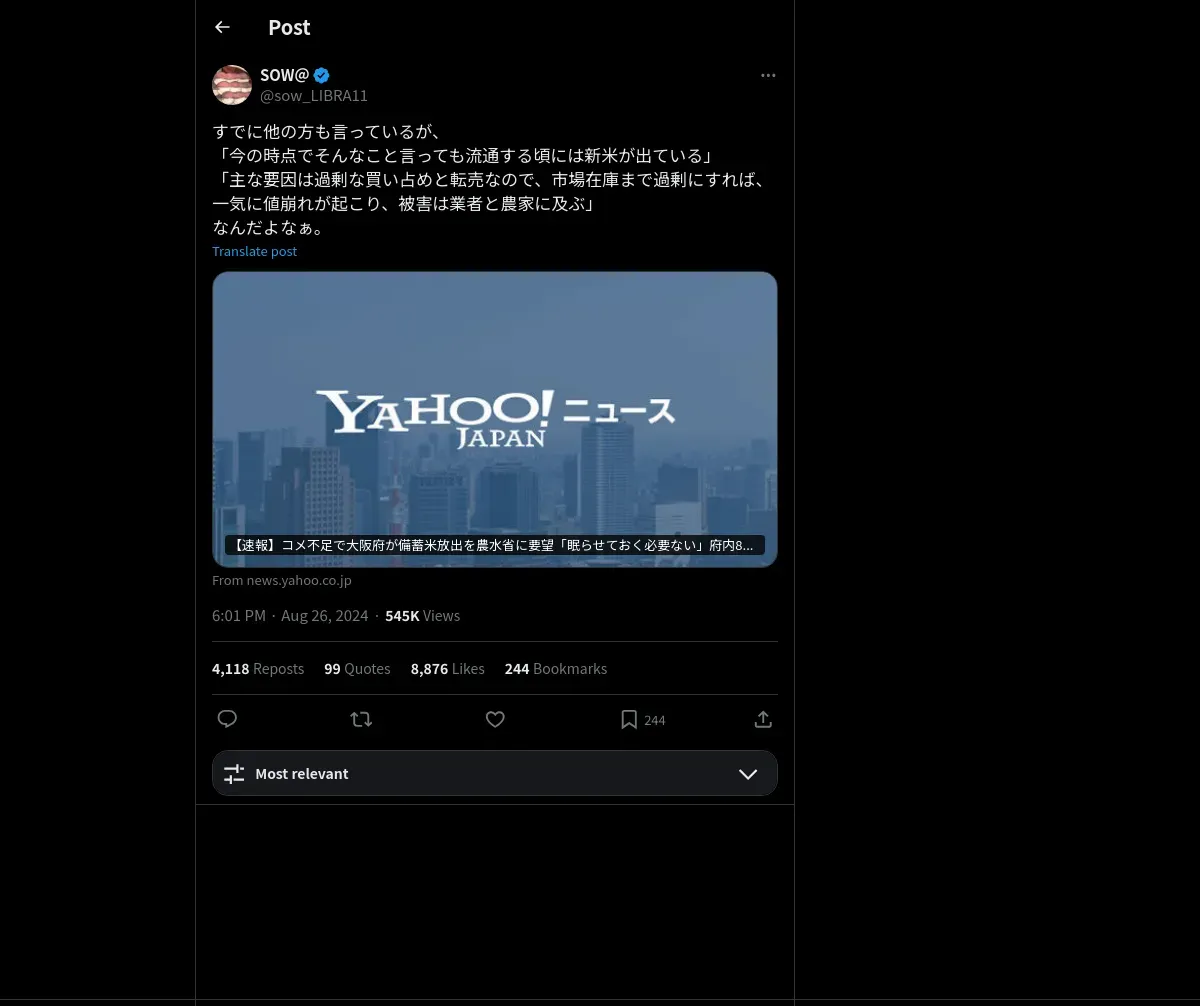Click the post line starting すでに他の方も言っているが

(327, 132)
